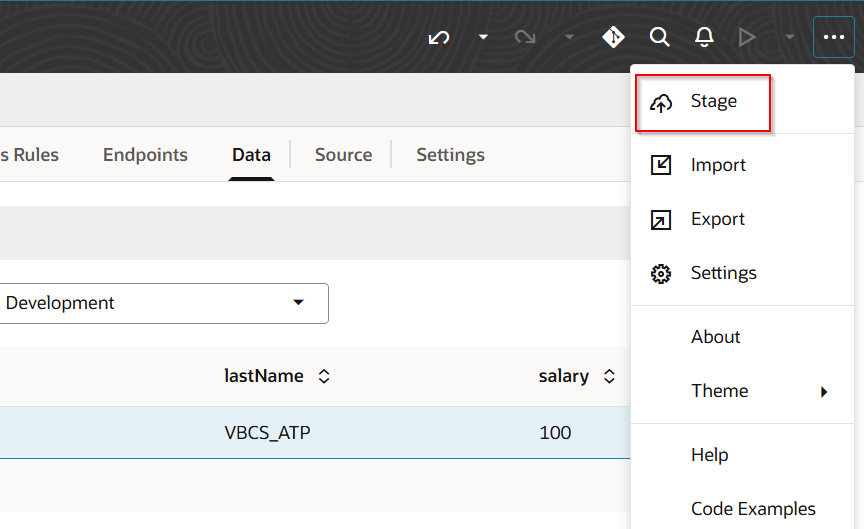Open Settings with the gear icon
The image size is (864, 529).
[x=722, y=273]
